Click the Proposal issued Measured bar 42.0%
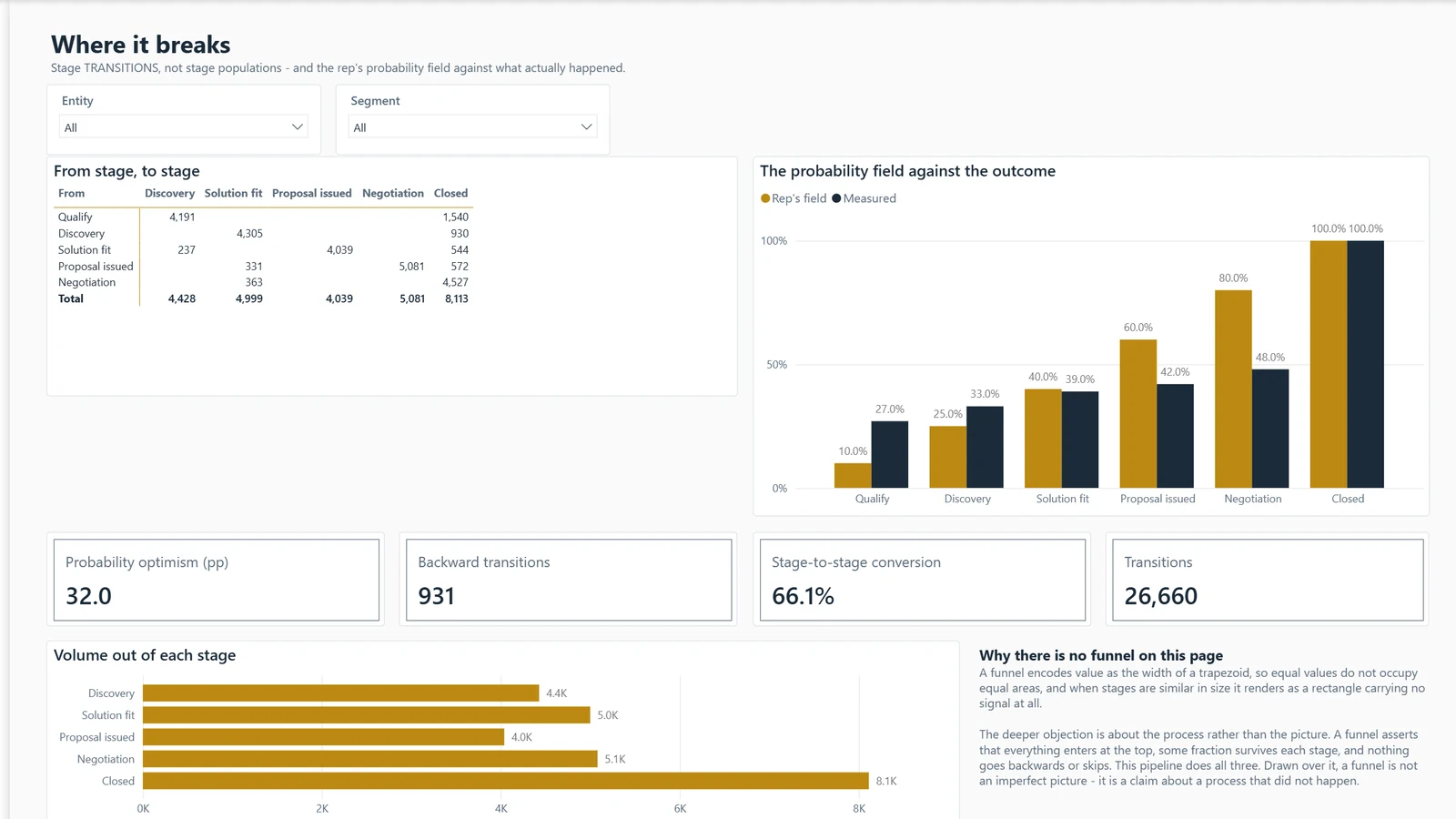The image size is (1456, 819). pyautogui.click(x=1175, y=436)
